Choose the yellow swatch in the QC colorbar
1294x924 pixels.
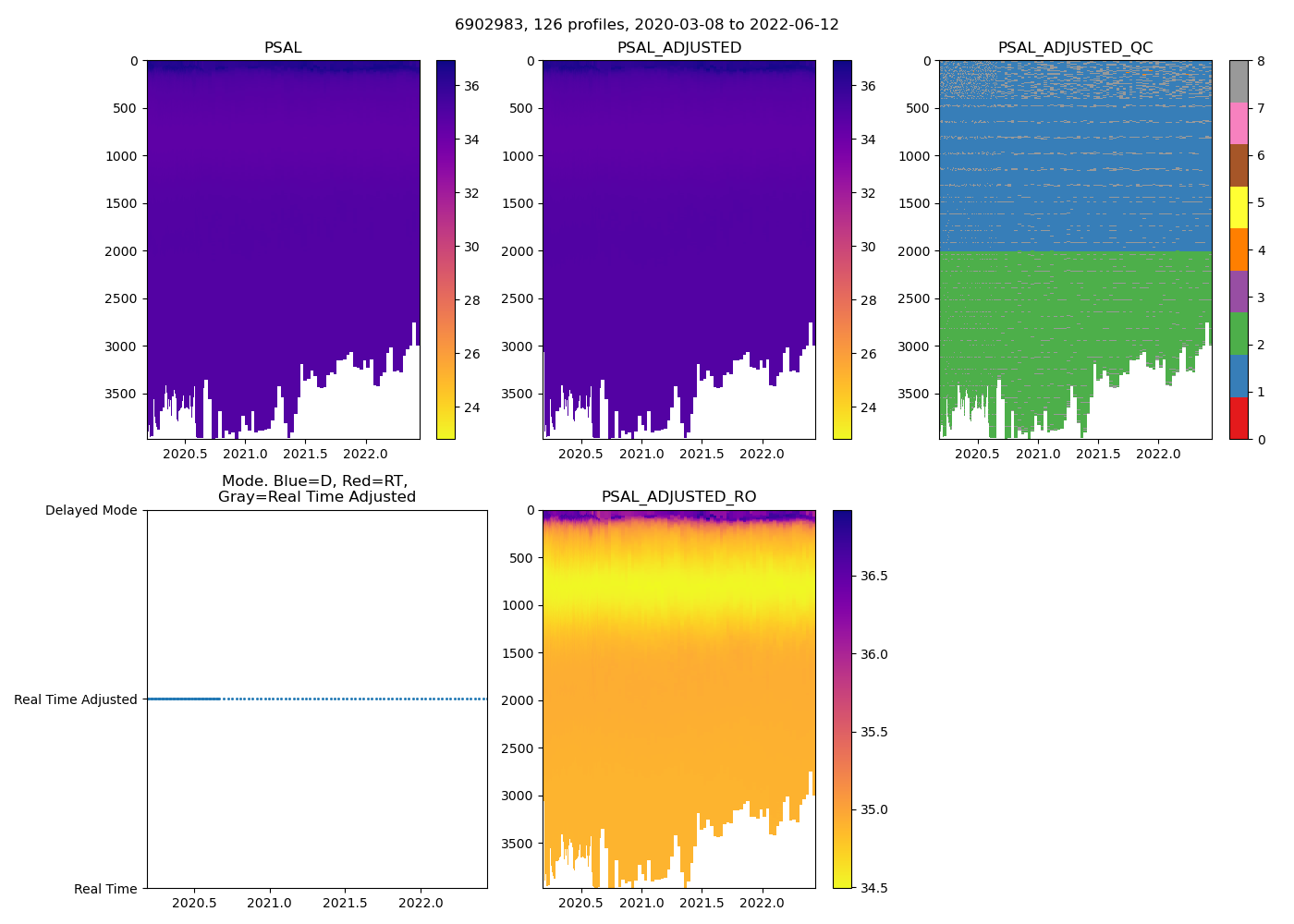coord(1239,208)
